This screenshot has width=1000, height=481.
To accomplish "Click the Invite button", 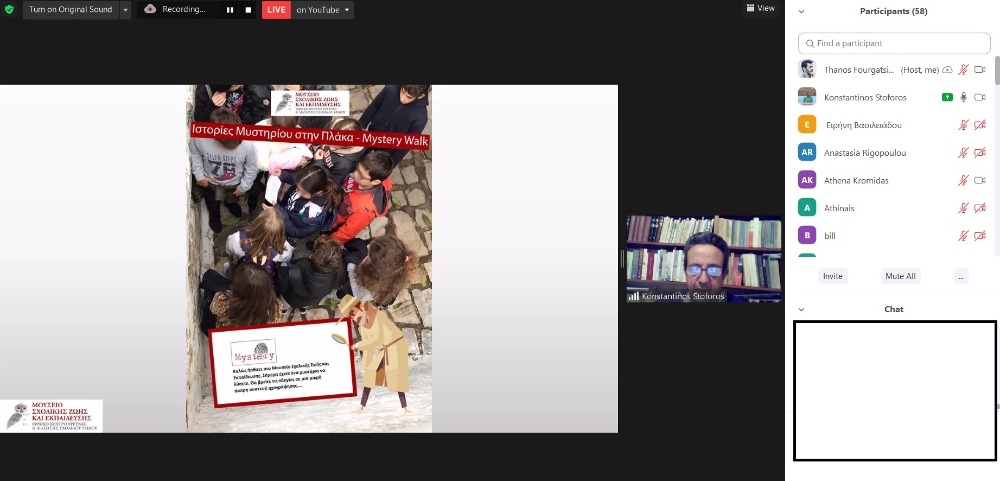I will point(833,276).
